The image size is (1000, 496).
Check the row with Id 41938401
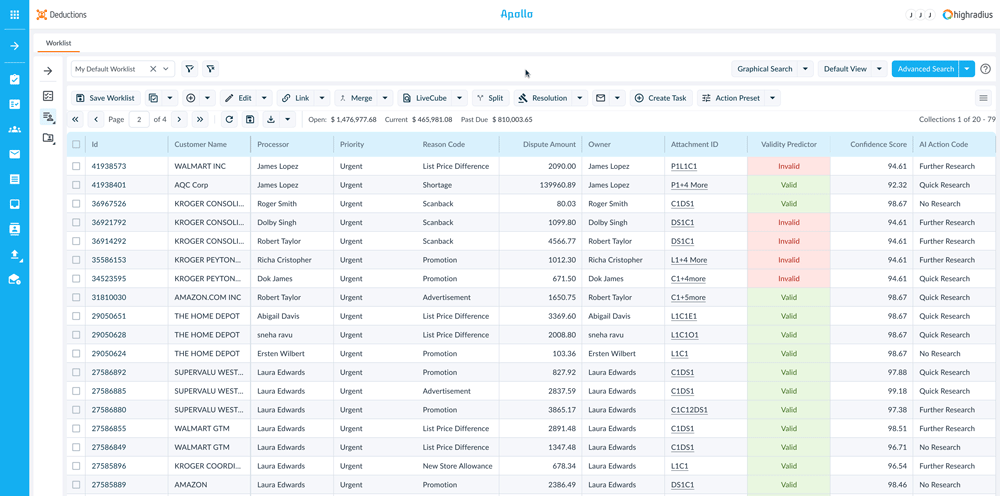click(77, 185)
